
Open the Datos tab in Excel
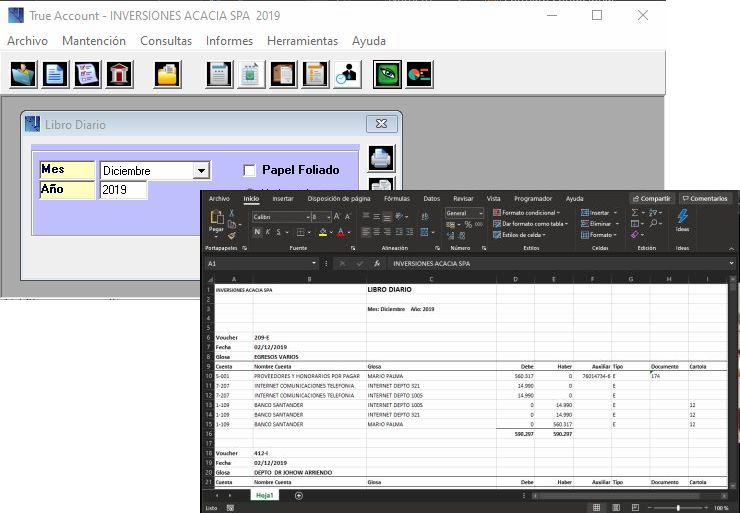(x=431, y=199)
